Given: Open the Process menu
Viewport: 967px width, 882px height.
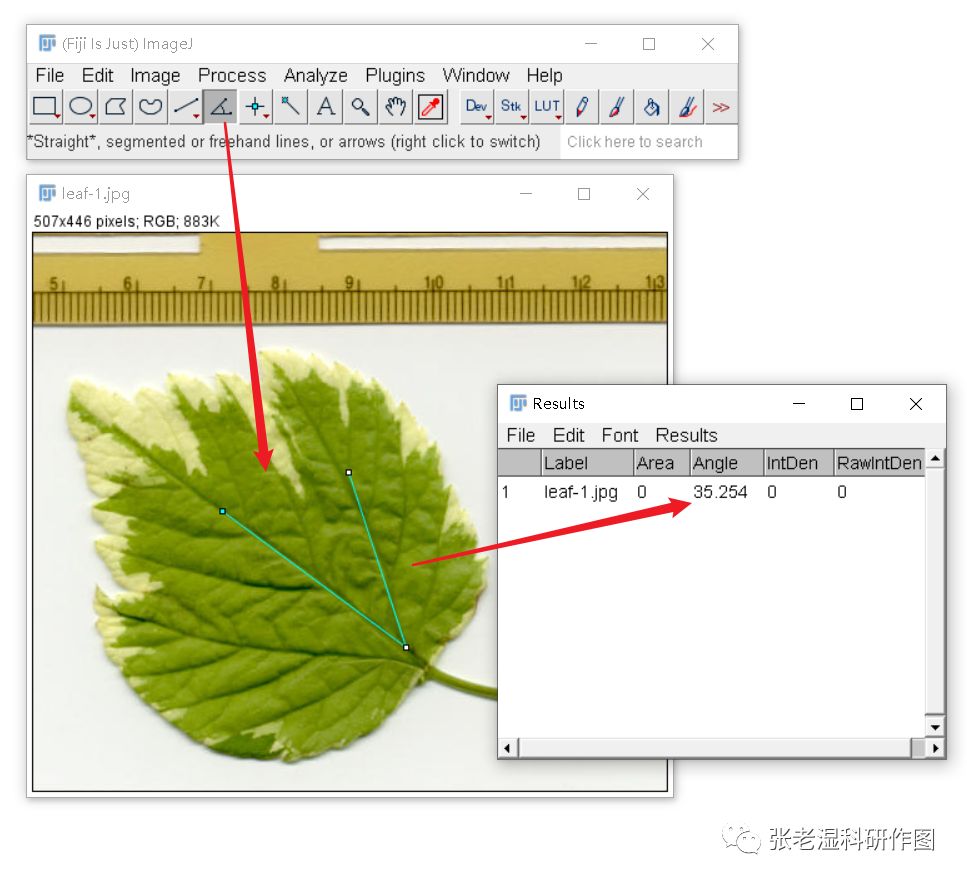Looking at the screenshot, I should (232, 75).
